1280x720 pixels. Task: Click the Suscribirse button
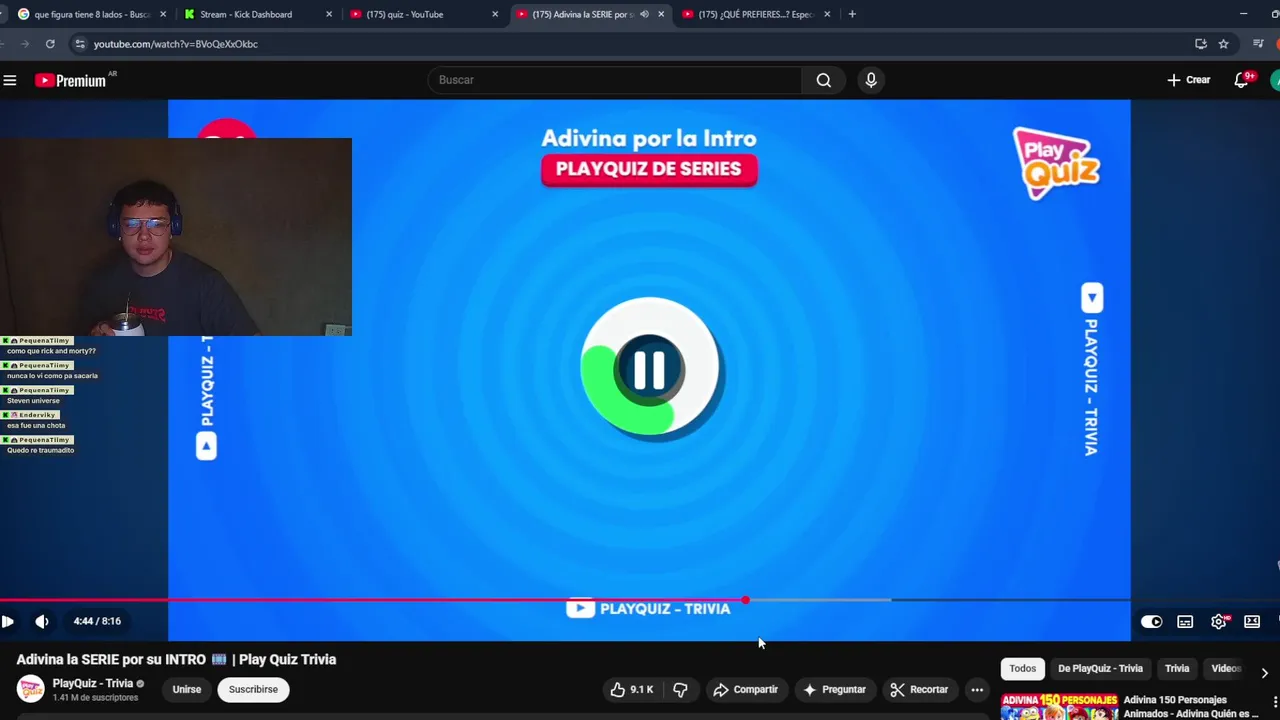[253, 689]
